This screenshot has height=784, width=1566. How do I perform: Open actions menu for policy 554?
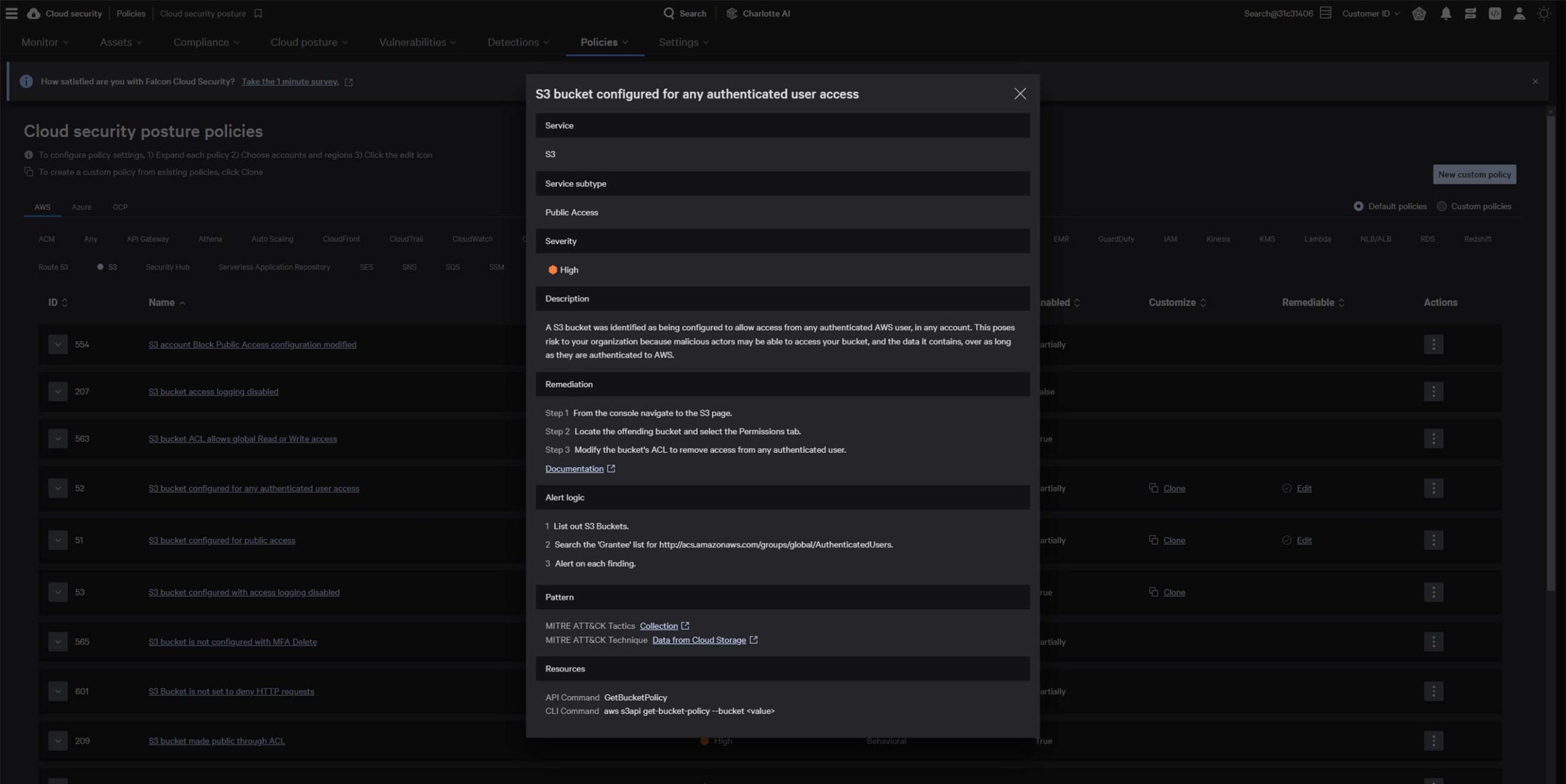pyautogui.click(x=1433, y=344)
